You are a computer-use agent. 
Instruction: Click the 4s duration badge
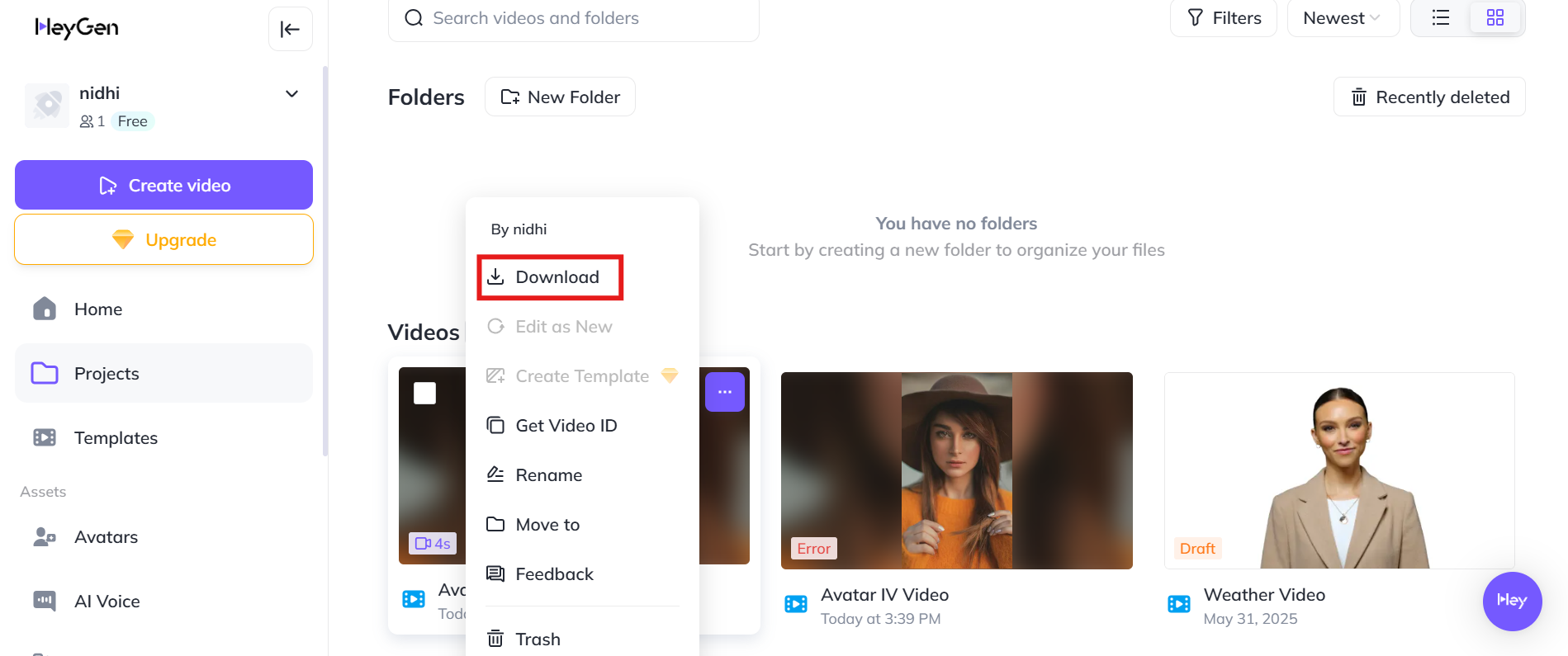(433, 544)
